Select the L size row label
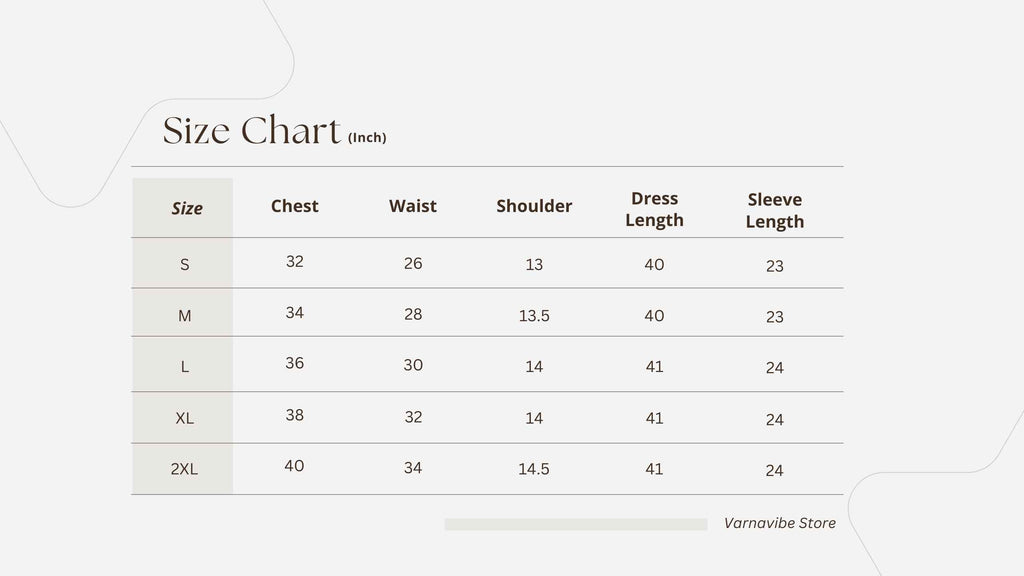 click(185, 367)
